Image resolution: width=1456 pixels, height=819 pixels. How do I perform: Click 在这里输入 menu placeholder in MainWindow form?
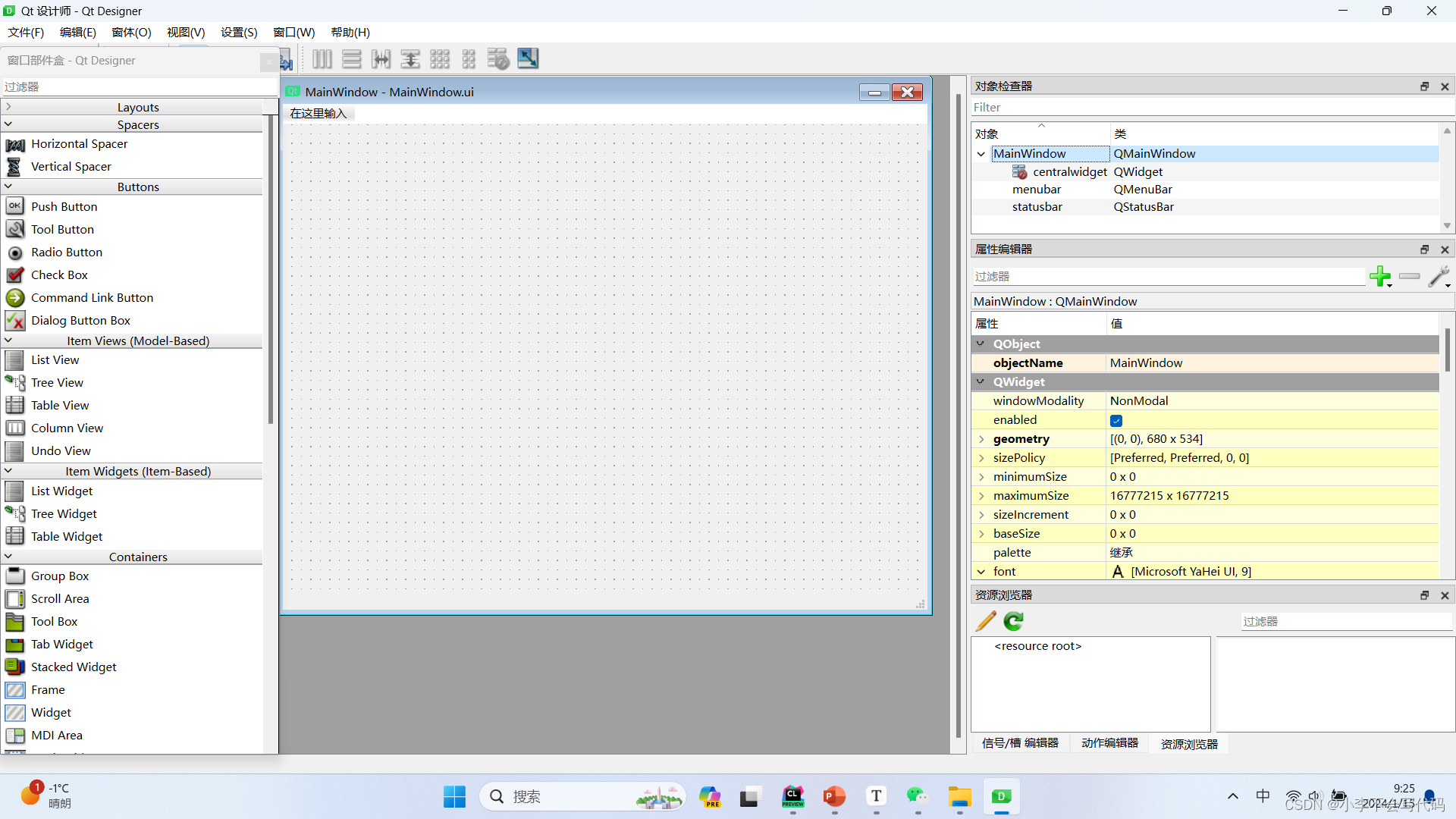(x=318, y=113)
